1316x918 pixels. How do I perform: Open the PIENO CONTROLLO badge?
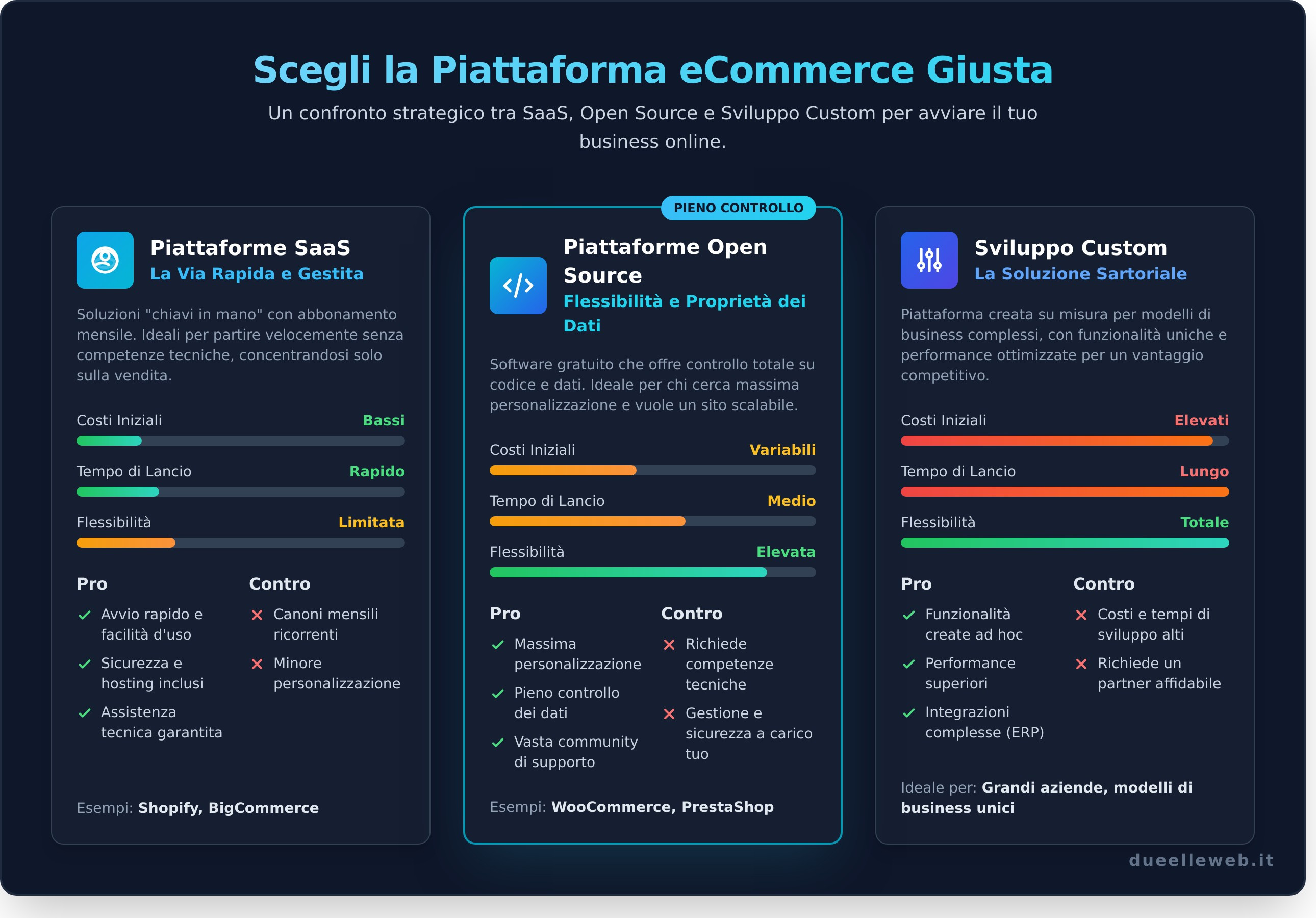tap(739, 208)
